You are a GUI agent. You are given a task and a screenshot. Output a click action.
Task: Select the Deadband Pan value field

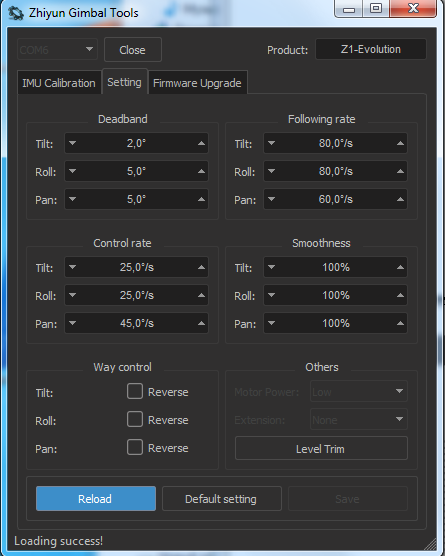(x=137, y=199)
